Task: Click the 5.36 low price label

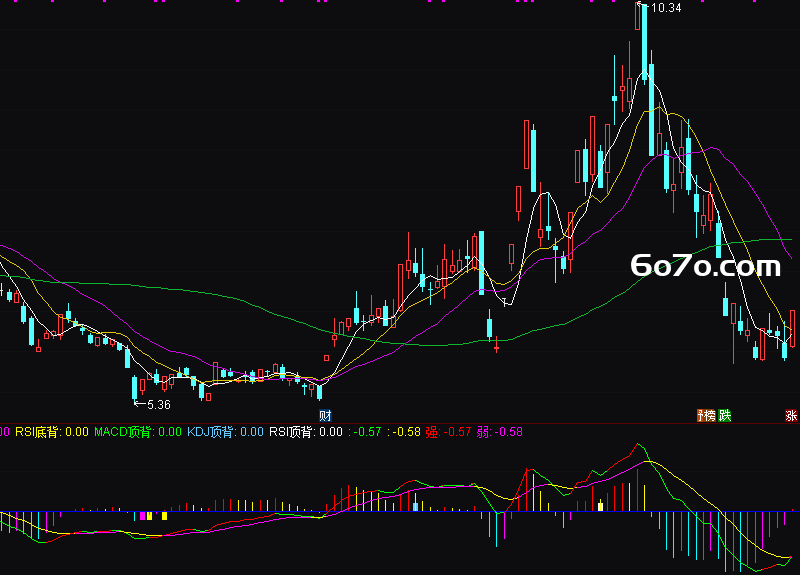Action: pos(159,405)
